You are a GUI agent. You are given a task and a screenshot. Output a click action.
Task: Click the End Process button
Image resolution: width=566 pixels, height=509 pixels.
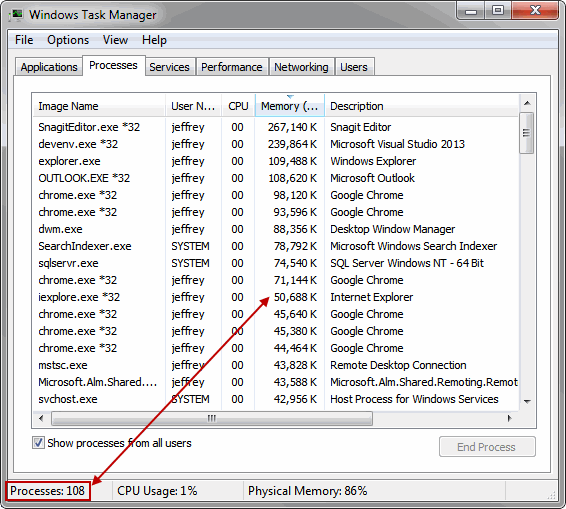[487, 447]
